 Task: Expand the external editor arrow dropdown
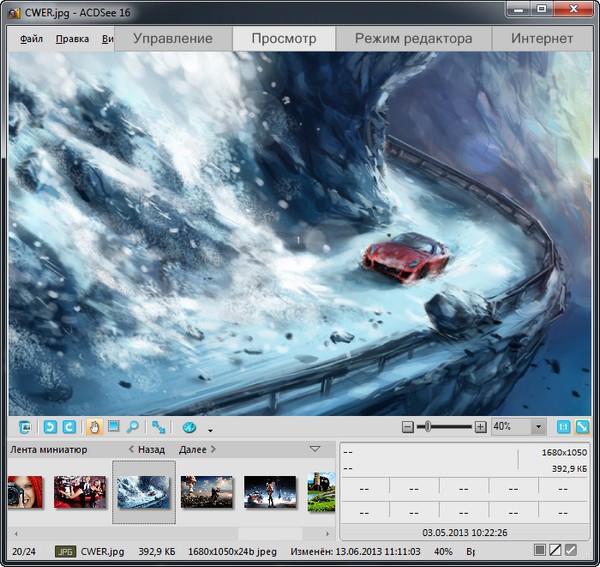click(210, 429)
